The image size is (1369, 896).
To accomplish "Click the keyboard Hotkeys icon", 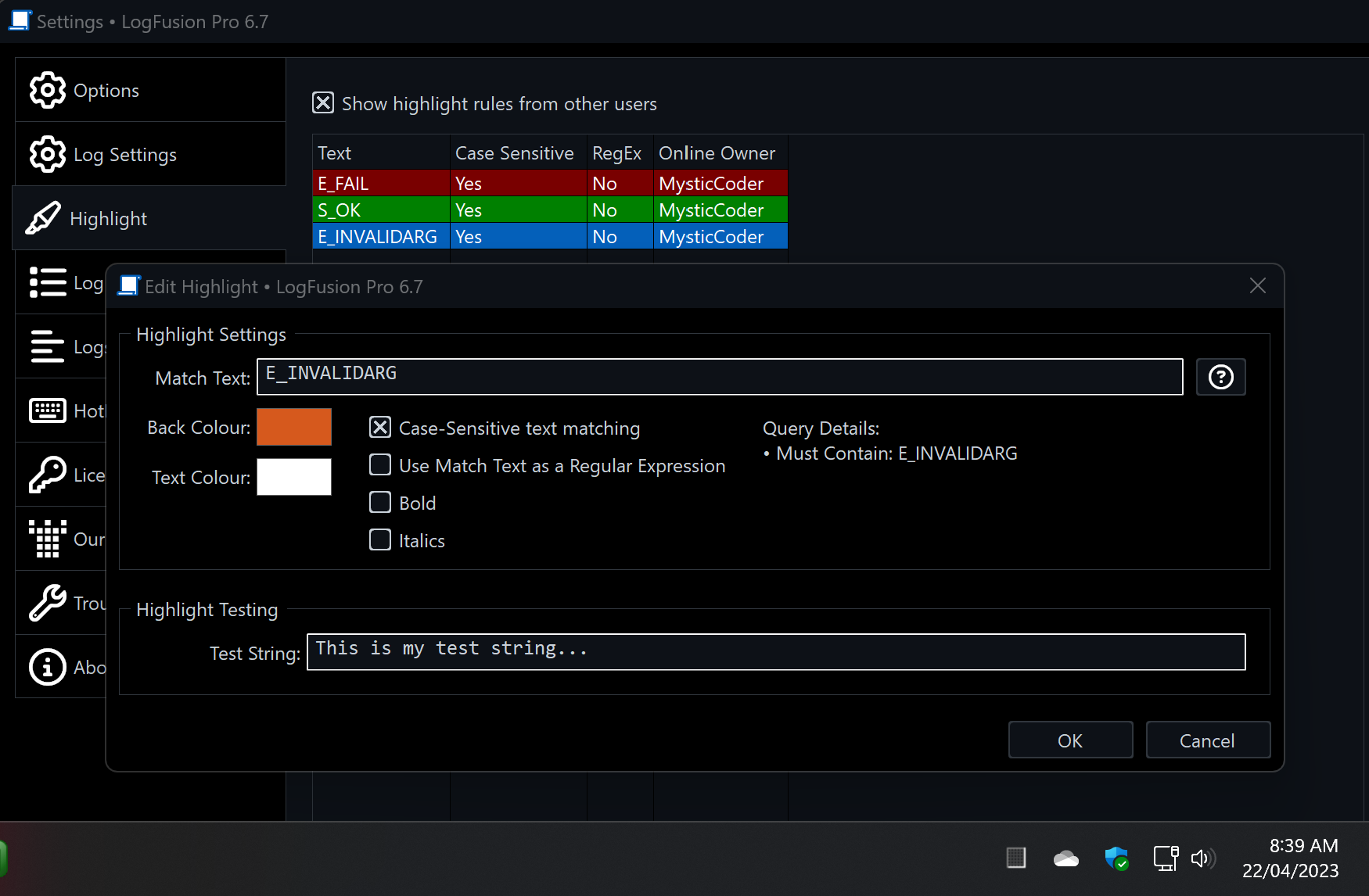I will pos(48,411).
